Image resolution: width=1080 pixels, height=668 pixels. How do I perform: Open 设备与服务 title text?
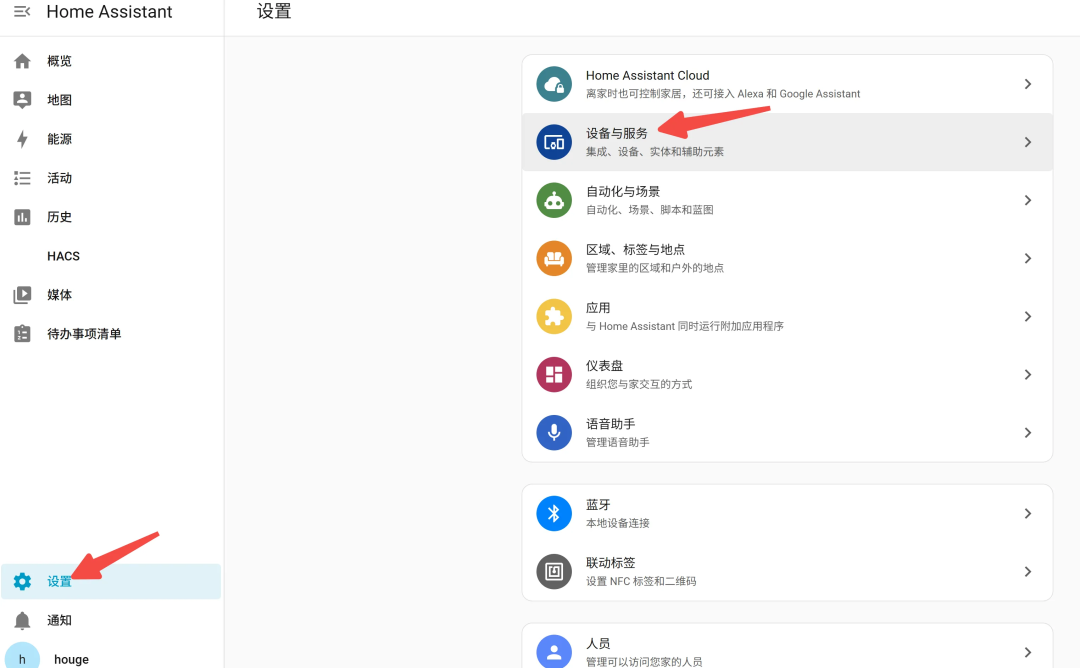tap(616, 134)
